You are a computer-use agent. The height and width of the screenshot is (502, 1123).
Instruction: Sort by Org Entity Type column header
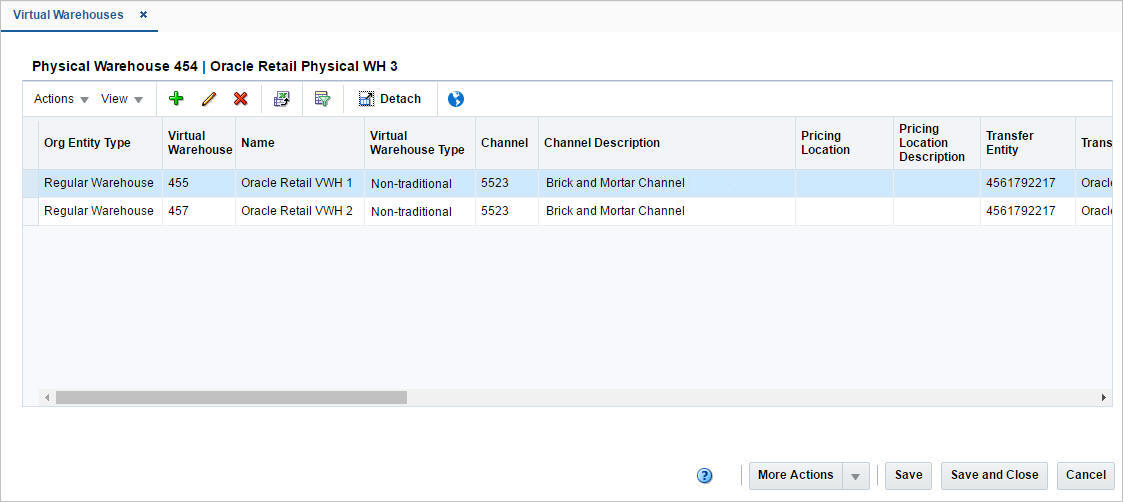pyautogui.click(x=100, y=143)
